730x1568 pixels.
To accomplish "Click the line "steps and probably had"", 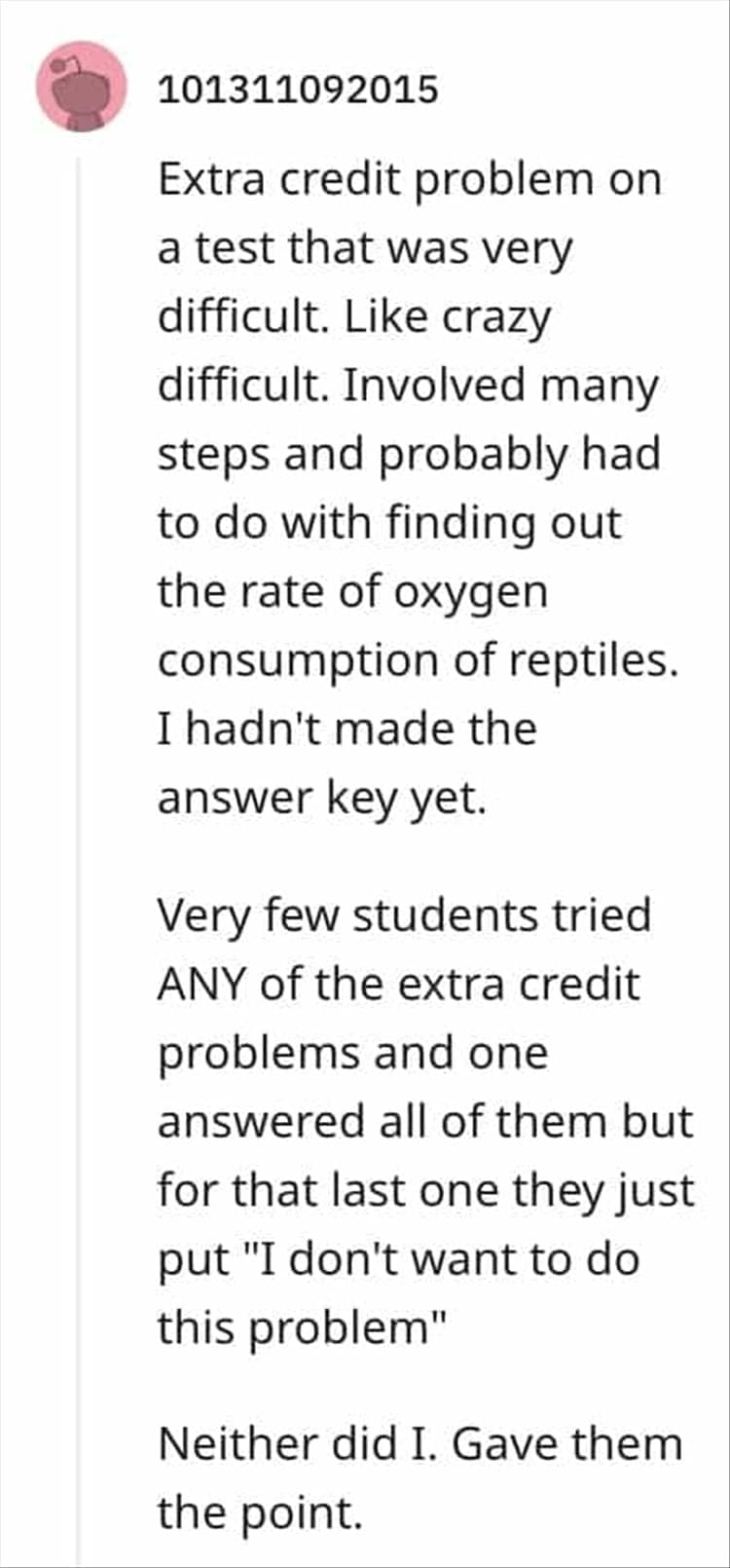I will tap(409, 455).
